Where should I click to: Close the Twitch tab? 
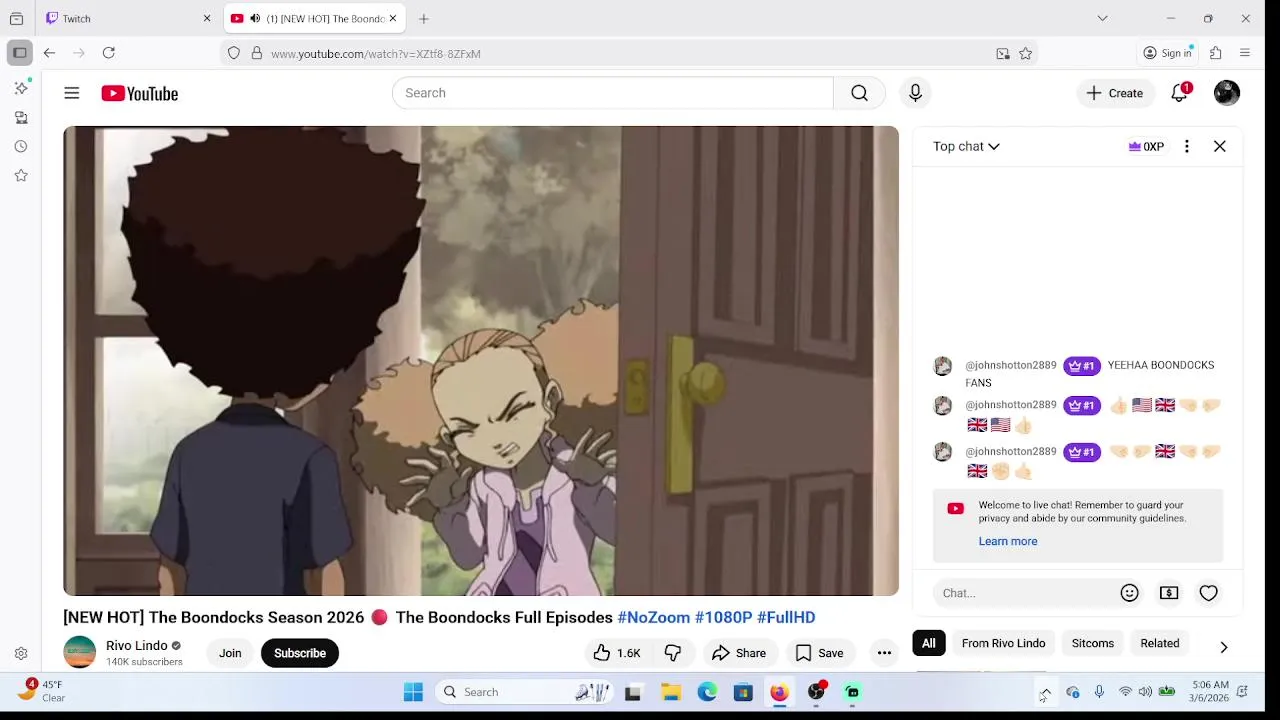(x=207, y=18)
